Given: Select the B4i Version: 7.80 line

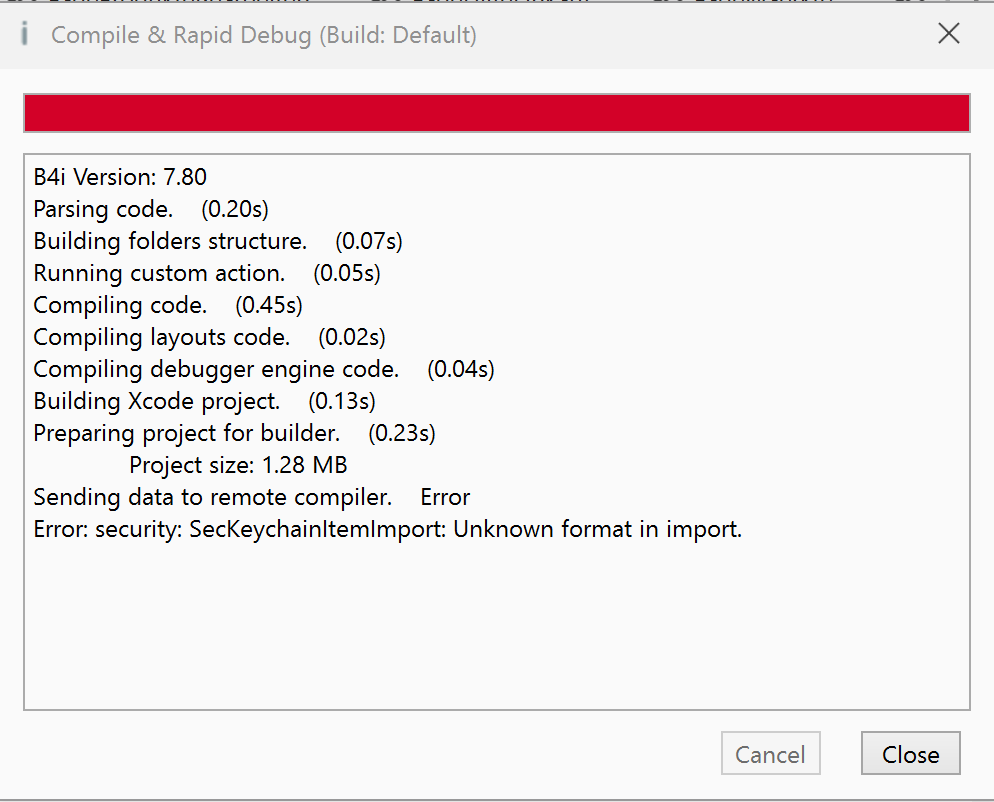Looking at the screenshot, I should click(x=120, y=178).
